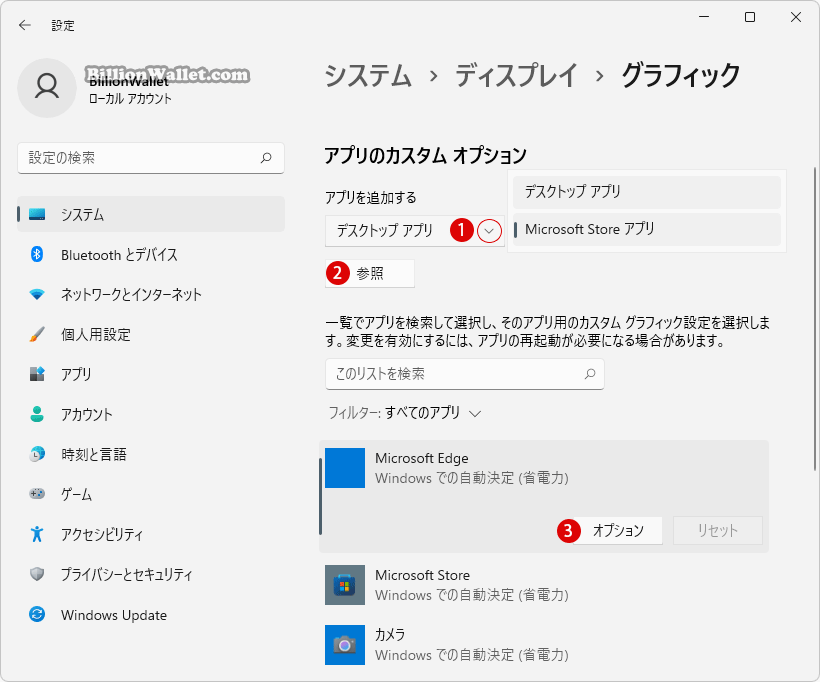Image resolution: width=820 pixels, height=682 pixels.
Task: Click the カメラ app icon
Action: (x=345, y=645)
